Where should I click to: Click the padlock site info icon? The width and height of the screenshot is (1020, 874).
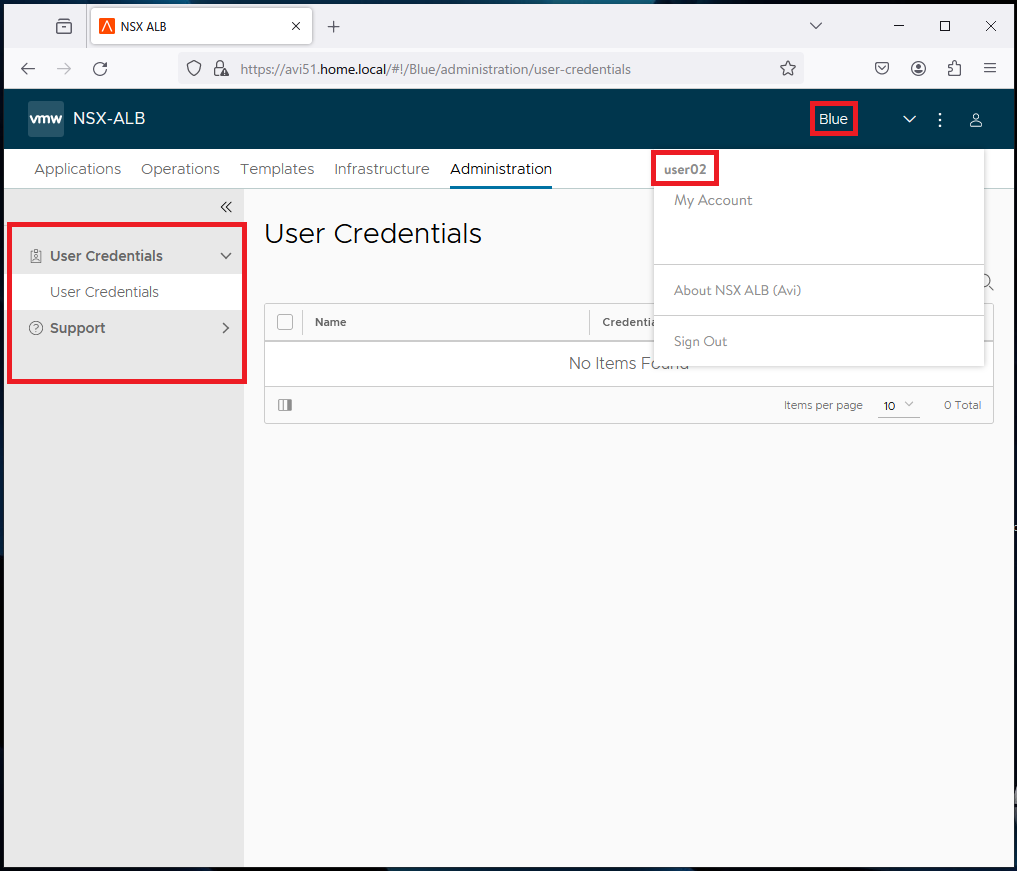coord(221,69)
